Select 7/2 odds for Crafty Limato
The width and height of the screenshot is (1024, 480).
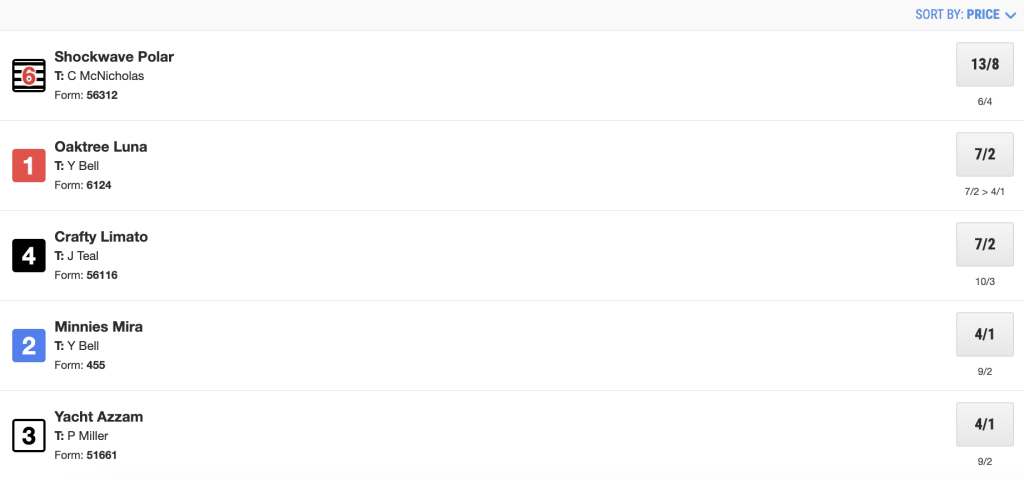[984, 244]
